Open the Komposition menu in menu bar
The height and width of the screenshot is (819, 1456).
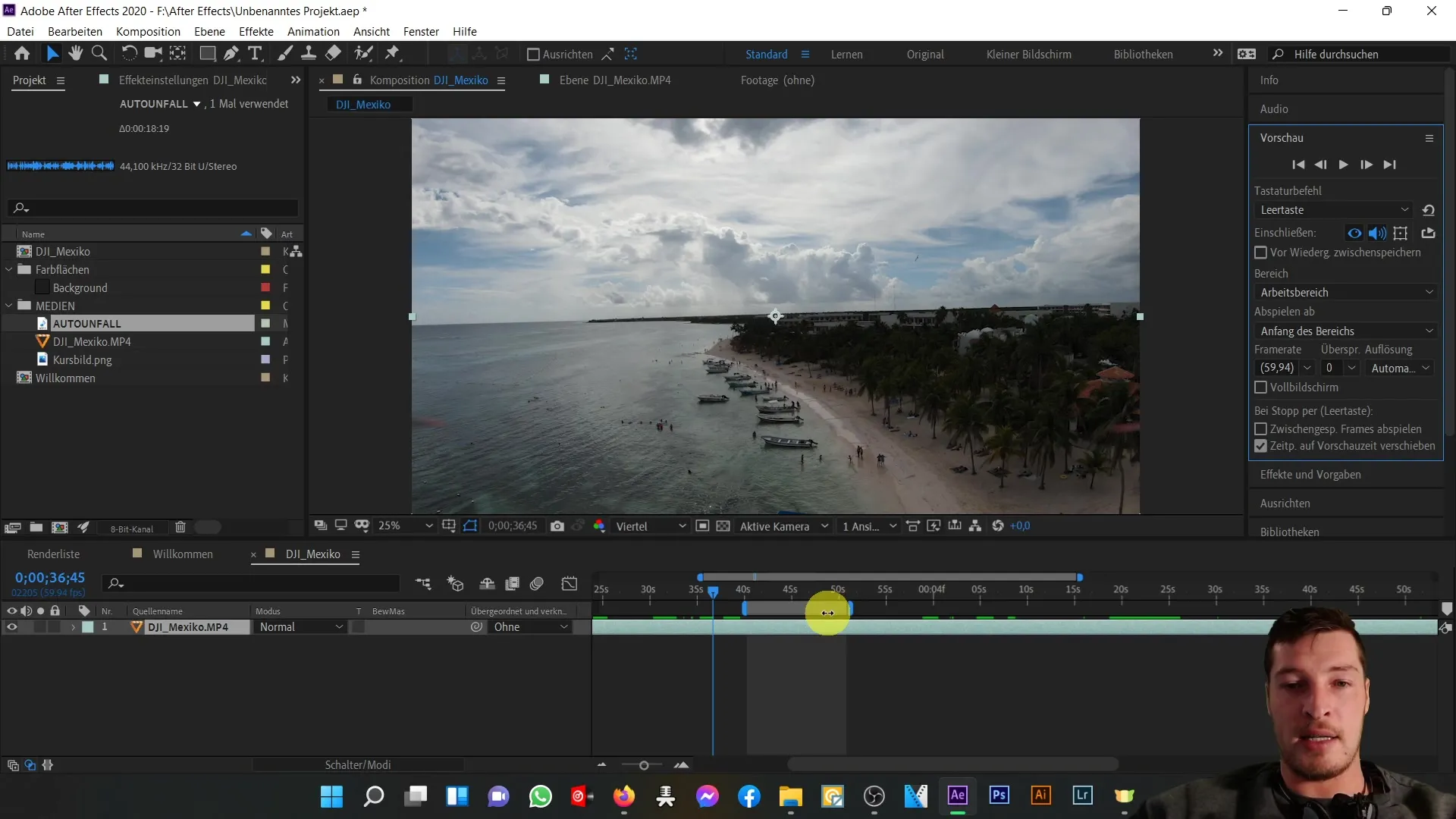point(148,31)
